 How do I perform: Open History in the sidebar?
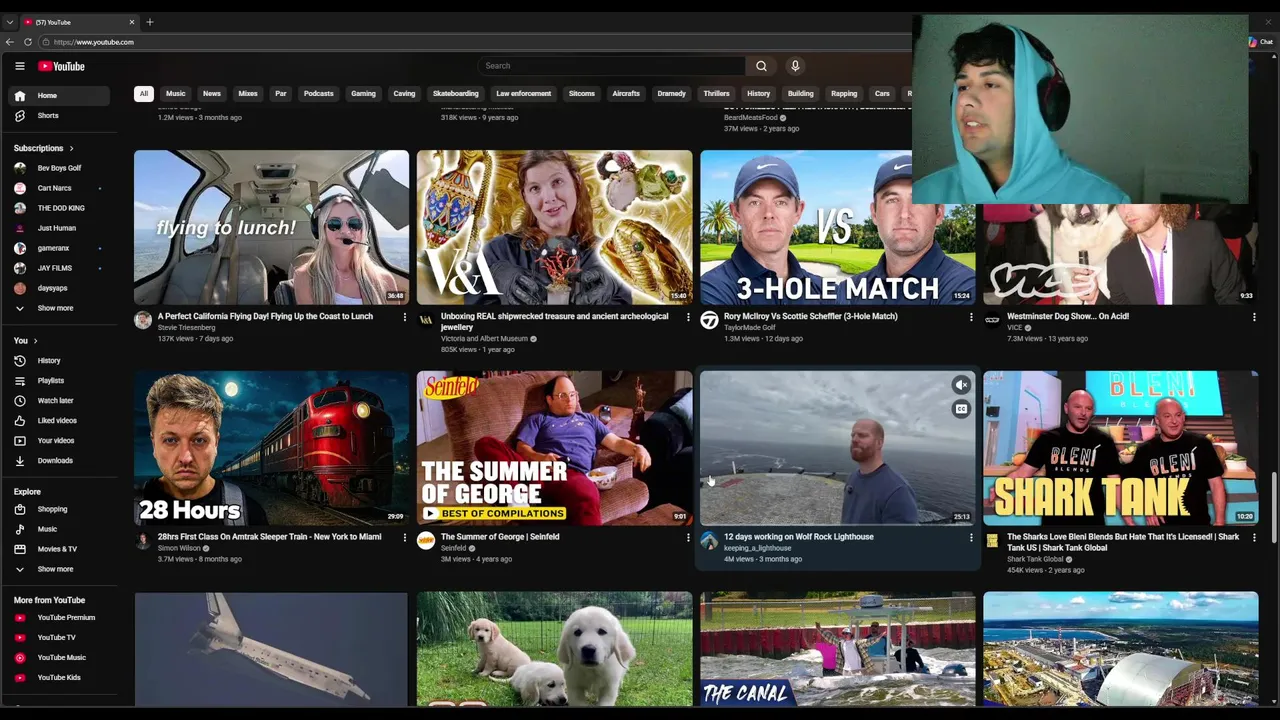60,361
